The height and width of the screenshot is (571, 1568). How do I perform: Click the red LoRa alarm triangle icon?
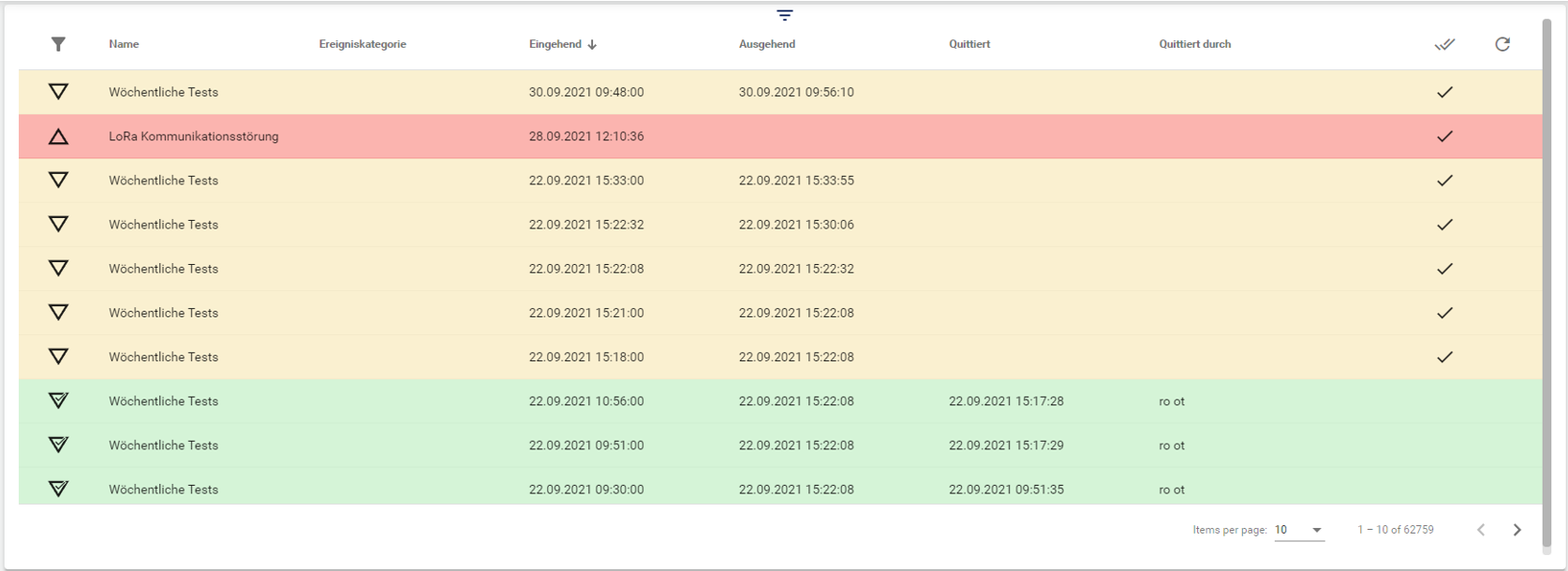point(58,137)
